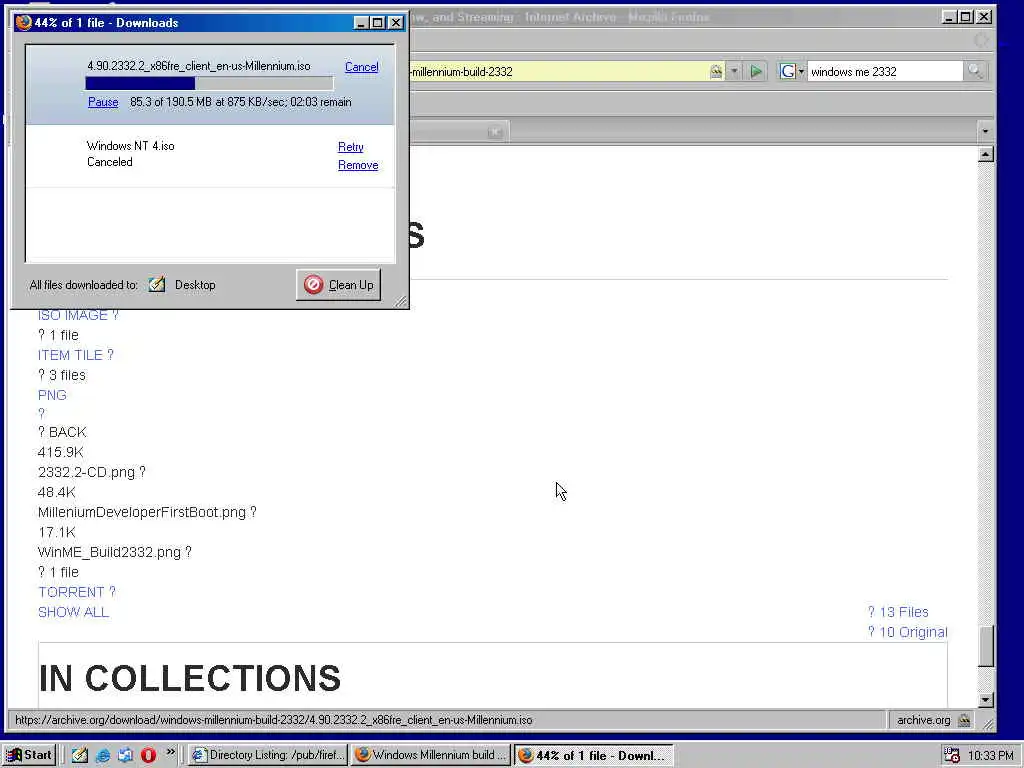Click MilleniumDeveloperFirstBoot.png file name
The width and height of the screenshot is (1024, 768).
coord(142,512)
